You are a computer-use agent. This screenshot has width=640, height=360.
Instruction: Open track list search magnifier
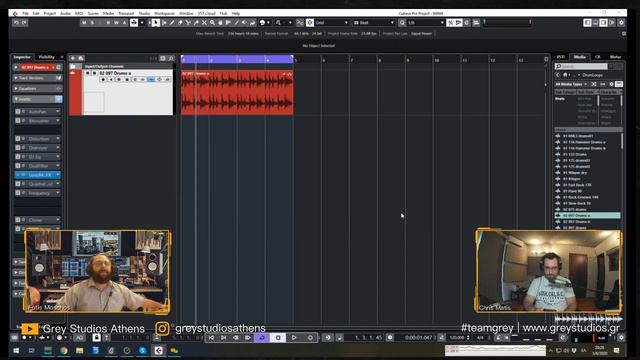[x=171, y=58]
